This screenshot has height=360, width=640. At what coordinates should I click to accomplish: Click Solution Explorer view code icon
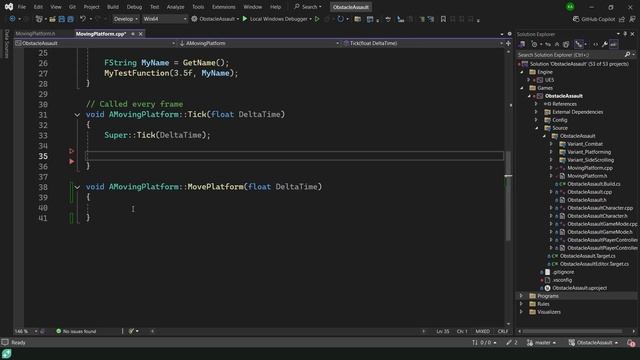click(596, 44)
